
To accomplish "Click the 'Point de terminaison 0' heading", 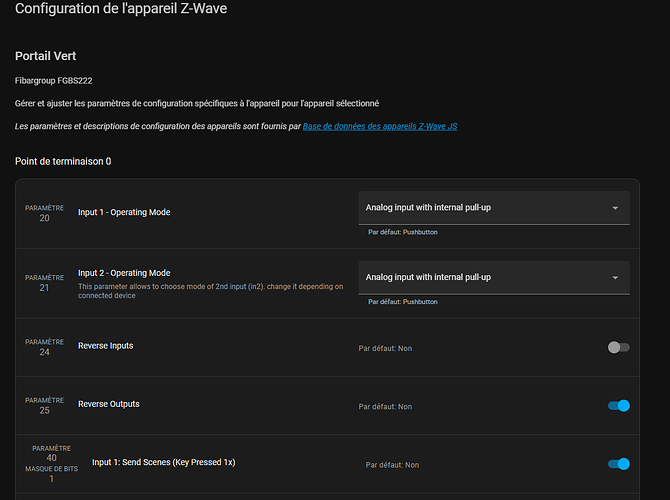I will pos(63,162).
